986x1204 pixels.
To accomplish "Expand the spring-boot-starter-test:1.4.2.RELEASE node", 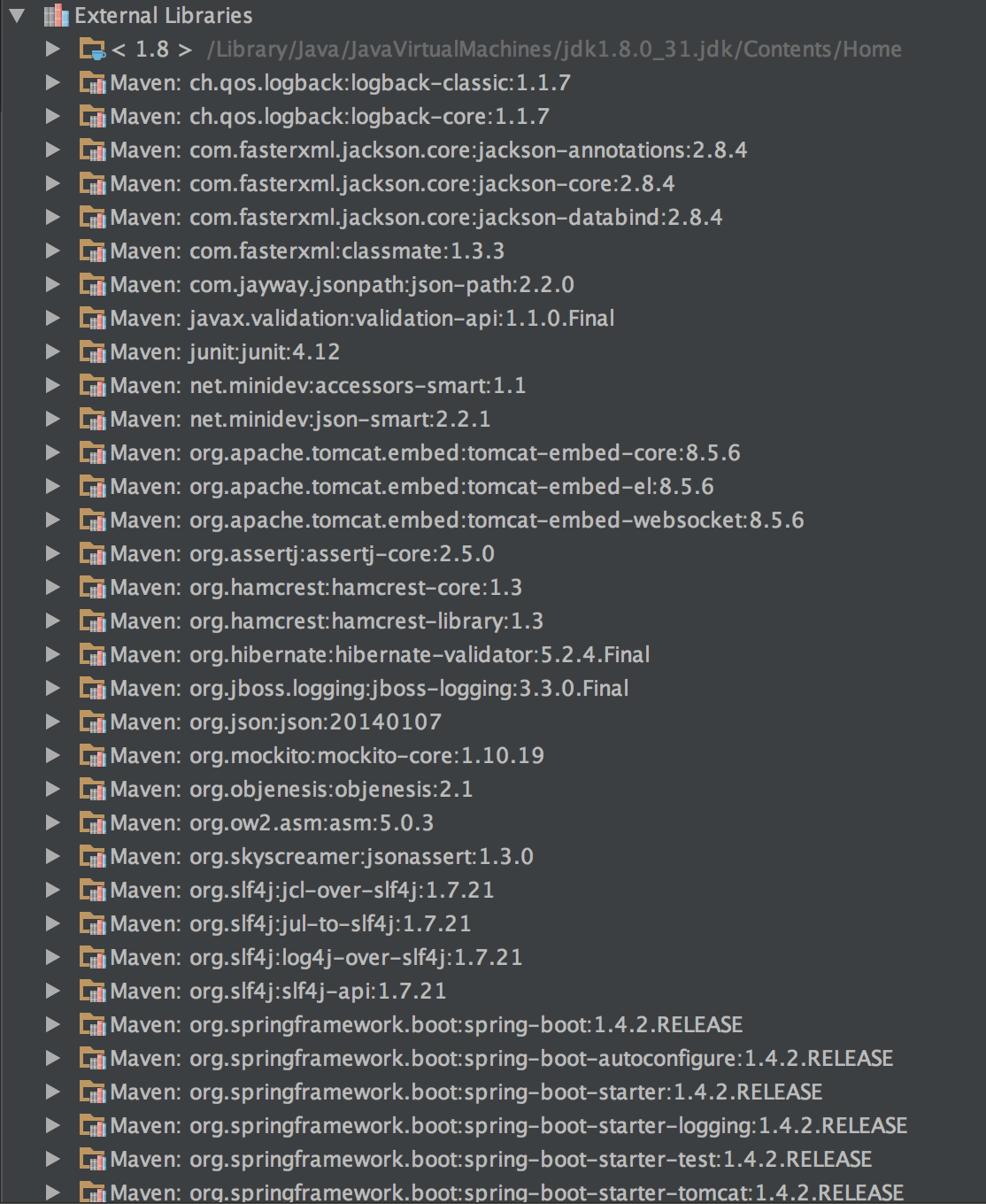I will (53, 1159).
